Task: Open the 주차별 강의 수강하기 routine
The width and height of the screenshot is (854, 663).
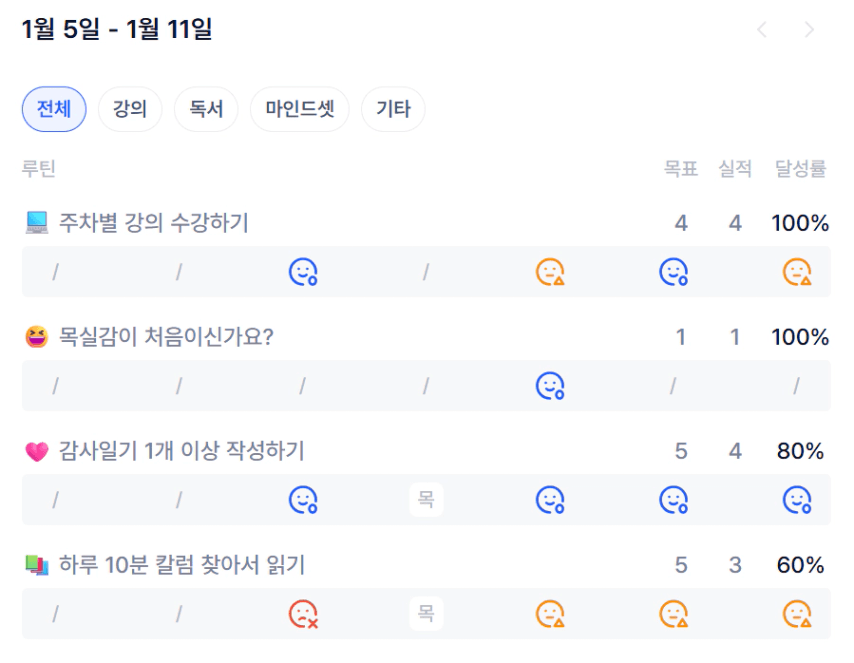Action: click(x=153, y=223)
